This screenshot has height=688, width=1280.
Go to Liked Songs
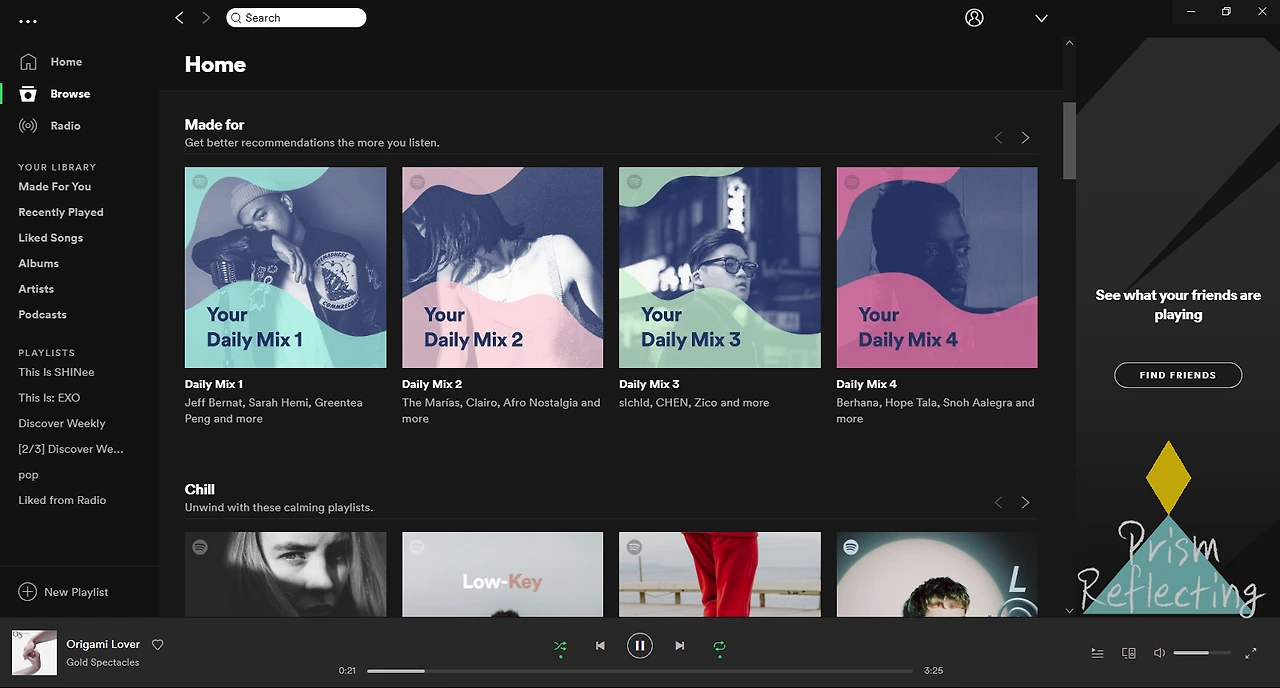coord(51,238)
